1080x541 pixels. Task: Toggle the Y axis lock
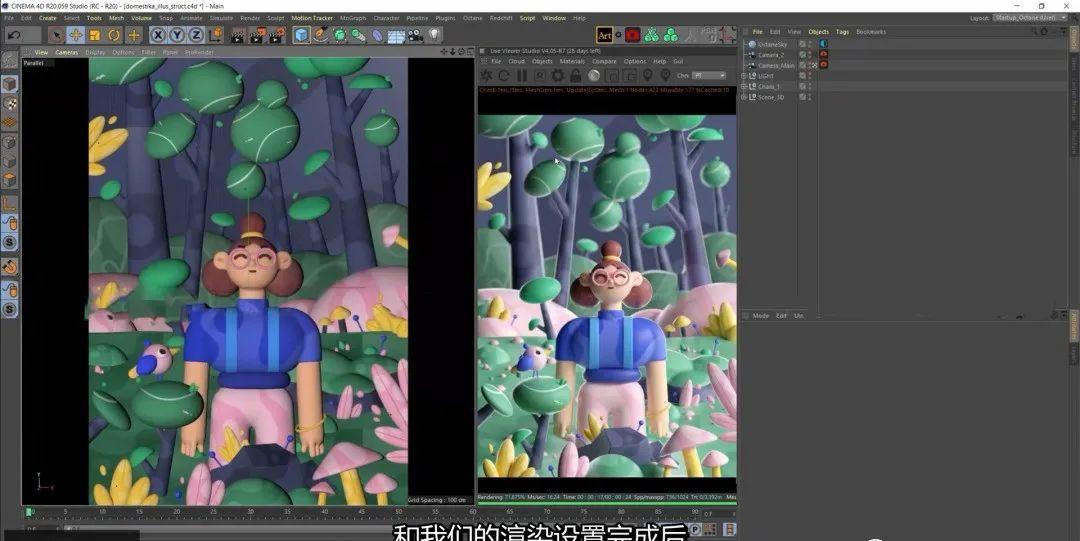[x=178, y=35]
